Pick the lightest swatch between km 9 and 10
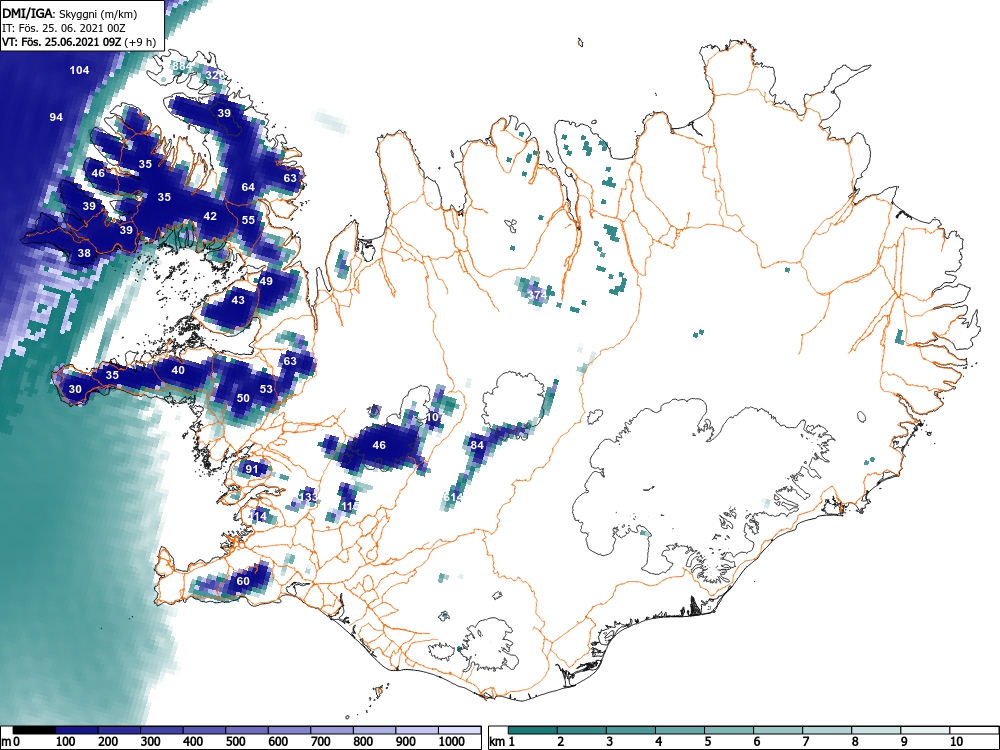This screenshot has height=750, width=1000. coord(925,730)
